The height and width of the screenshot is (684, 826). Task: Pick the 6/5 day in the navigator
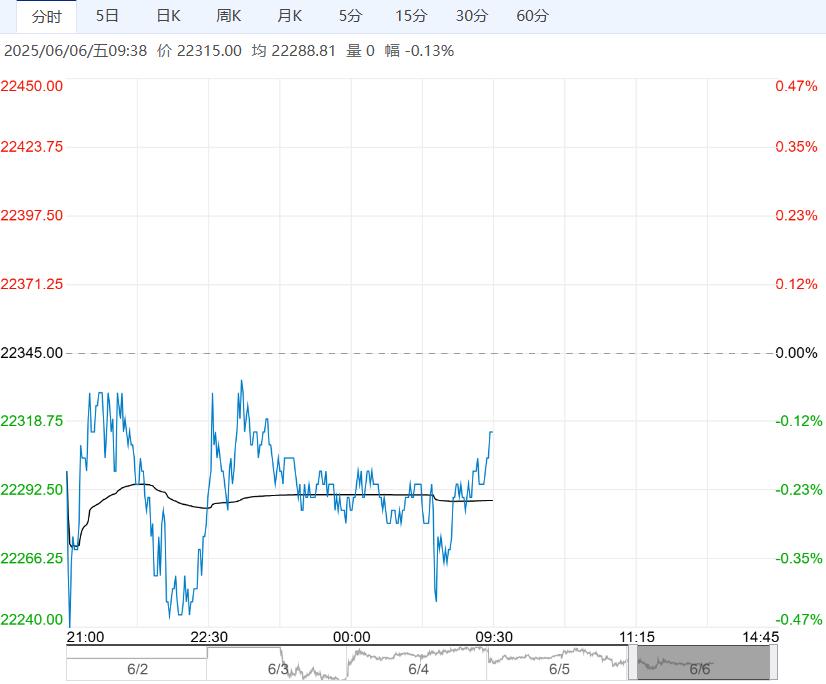coord(559,668)
